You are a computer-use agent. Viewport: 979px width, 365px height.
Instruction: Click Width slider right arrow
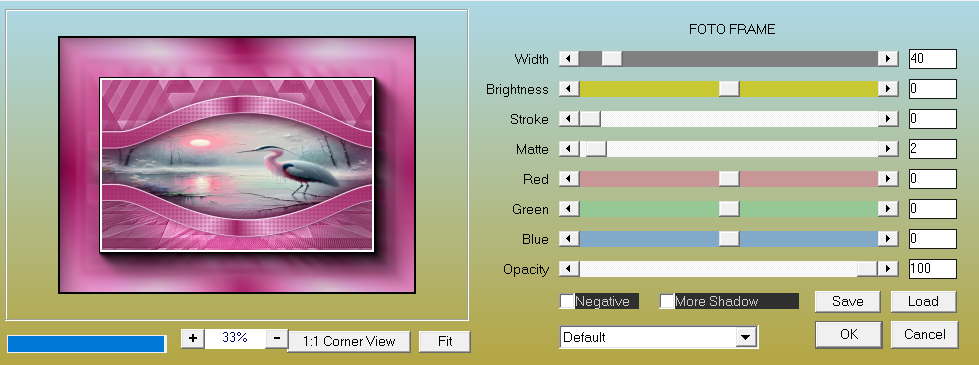(888, 59)
